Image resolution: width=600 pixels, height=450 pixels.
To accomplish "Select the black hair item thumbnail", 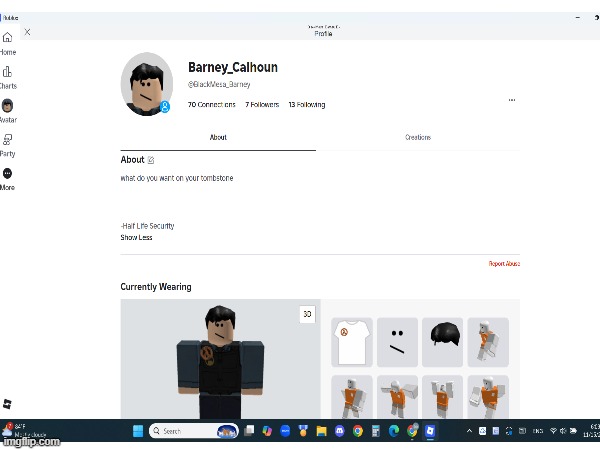I will tap(442, 342).
